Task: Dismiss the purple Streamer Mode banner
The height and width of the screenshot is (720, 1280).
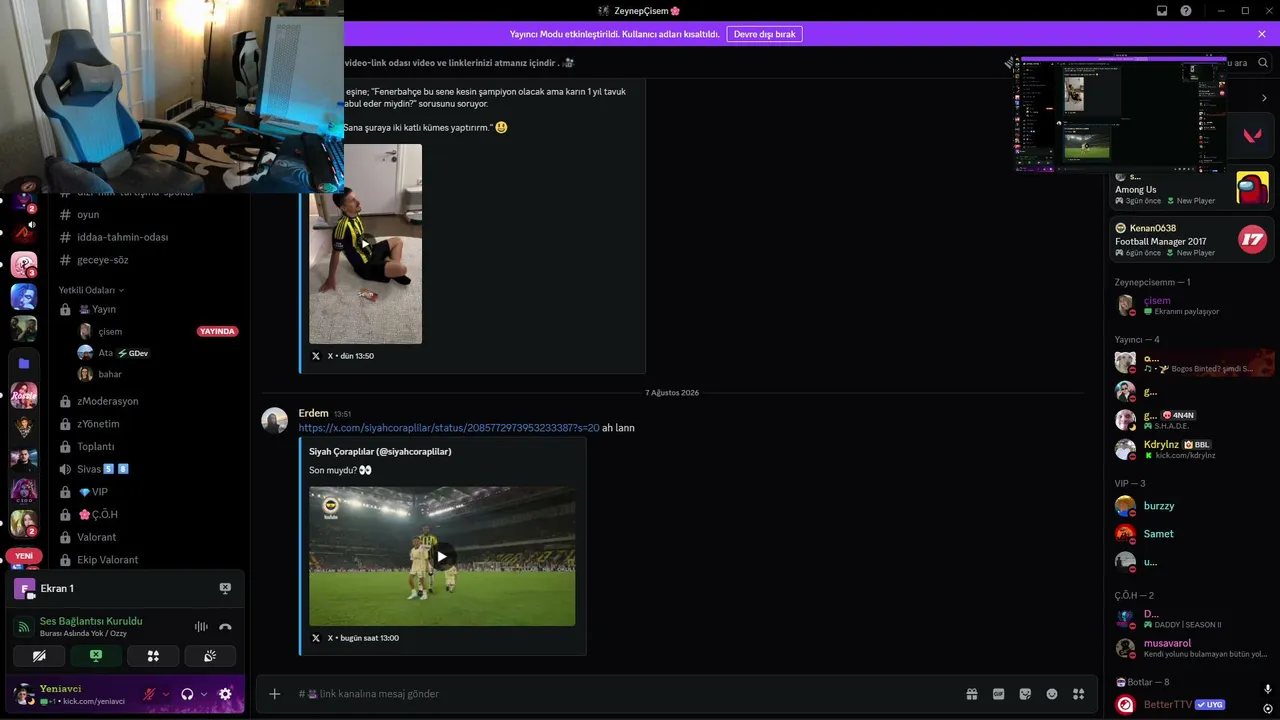Action: pyautogui.click(x=1262, y=34)
